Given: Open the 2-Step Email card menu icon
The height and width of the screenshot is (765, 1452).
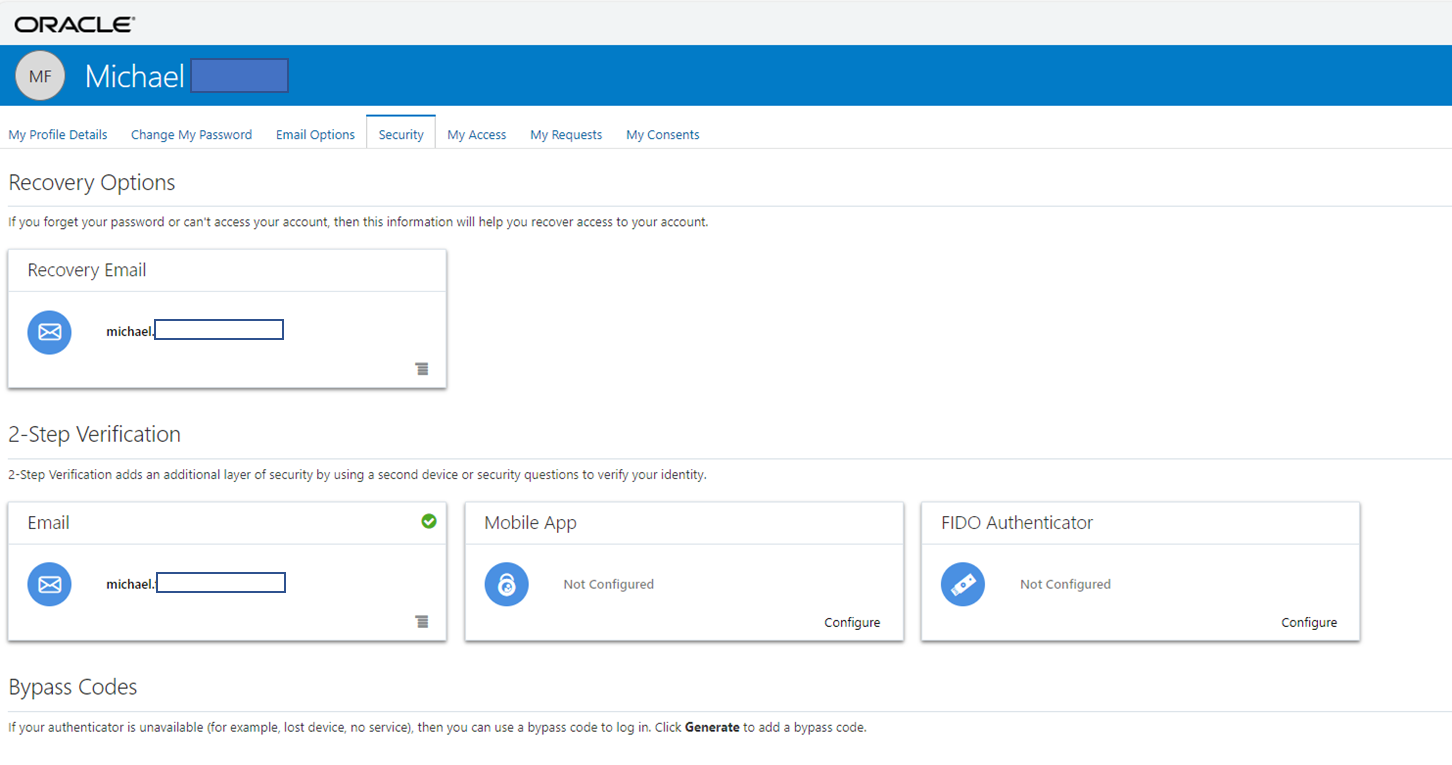Looking at the screenshot, I should [422, 622].
